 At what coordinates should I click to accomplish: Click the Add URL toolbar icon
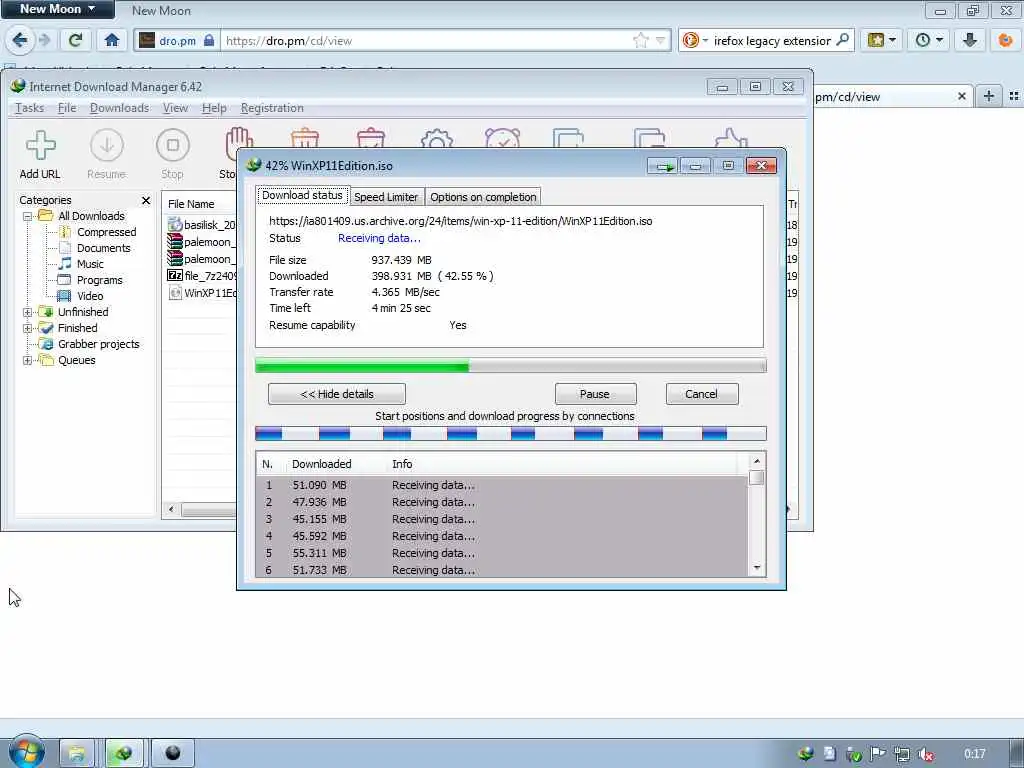click(x=40, y=146)
